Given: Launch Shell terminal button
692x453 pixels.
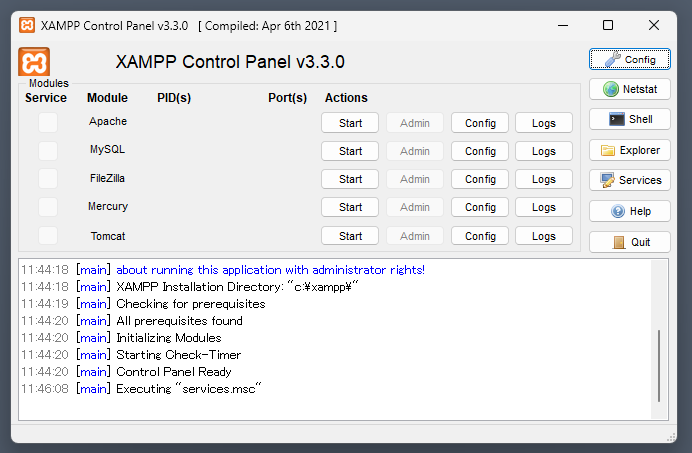Looking at the screenshot, I should 630,119.
